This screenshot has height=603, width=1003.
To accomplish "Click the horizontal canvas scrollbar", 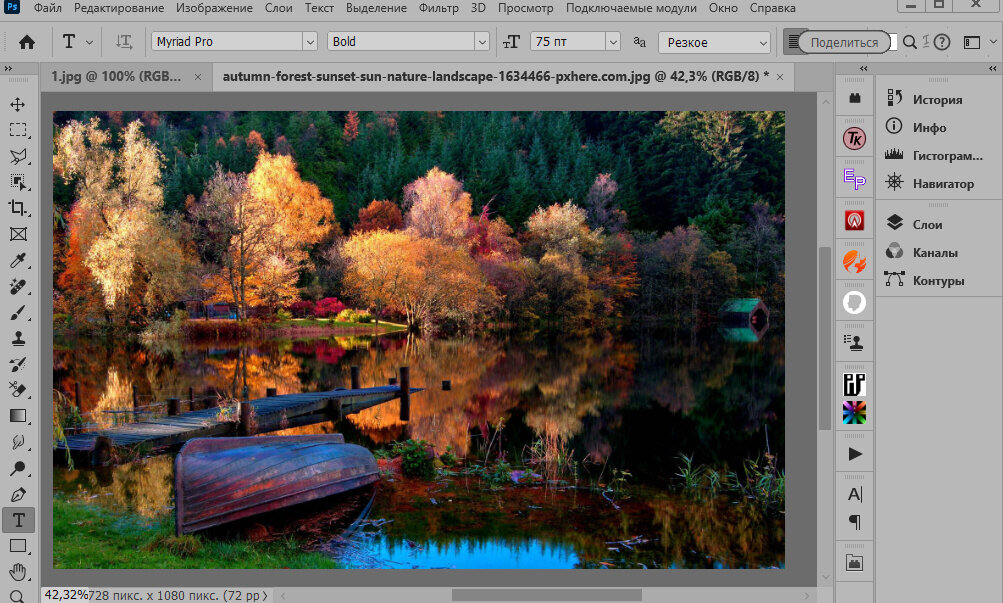I will (x=546, y=595).
